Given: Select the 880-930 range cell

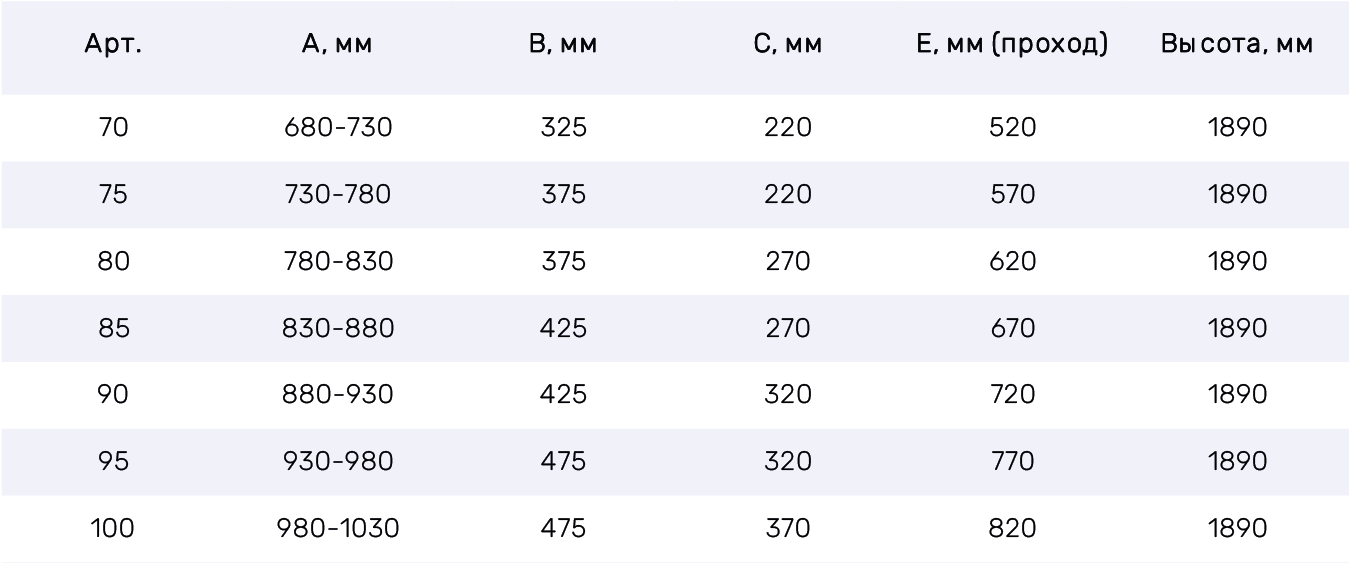Looking at the screenshot, I should [x=338, y=395].
